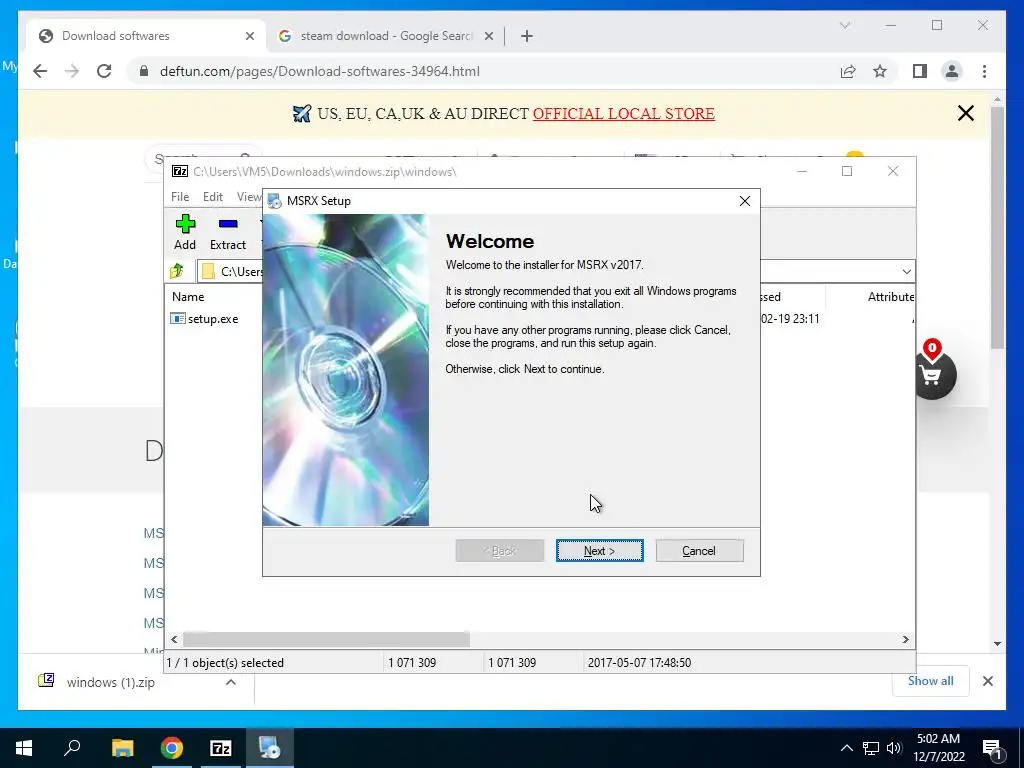Open the Chrome three-dot menu
The width and height of the screenshot is (1024, 768).
pos(984,71)
